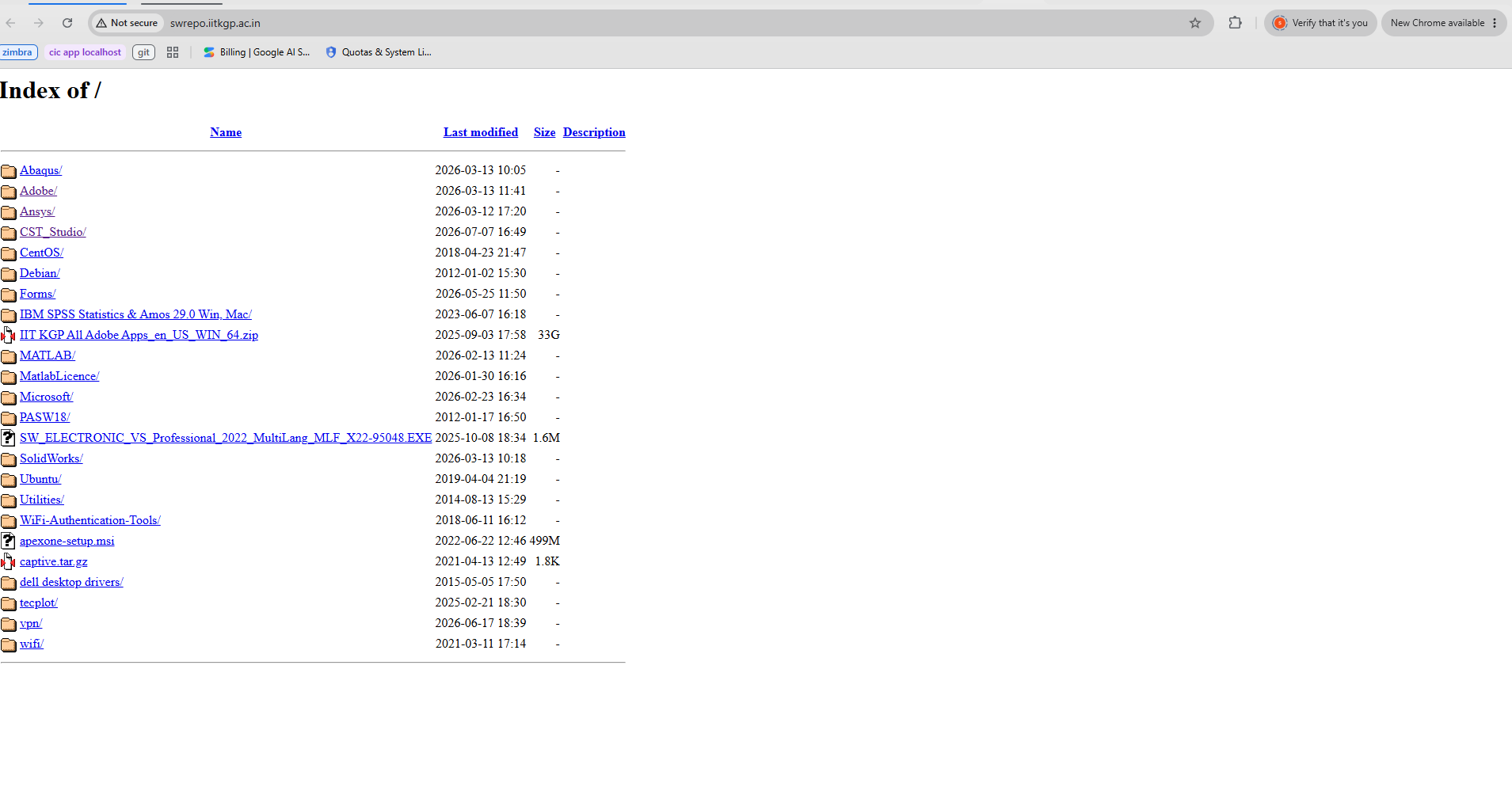The height and width of the screenshot is (787, 1512).
Task: Click the folder icon beside CentOS/
Action: pyautogui.click(x=9, y=253)
